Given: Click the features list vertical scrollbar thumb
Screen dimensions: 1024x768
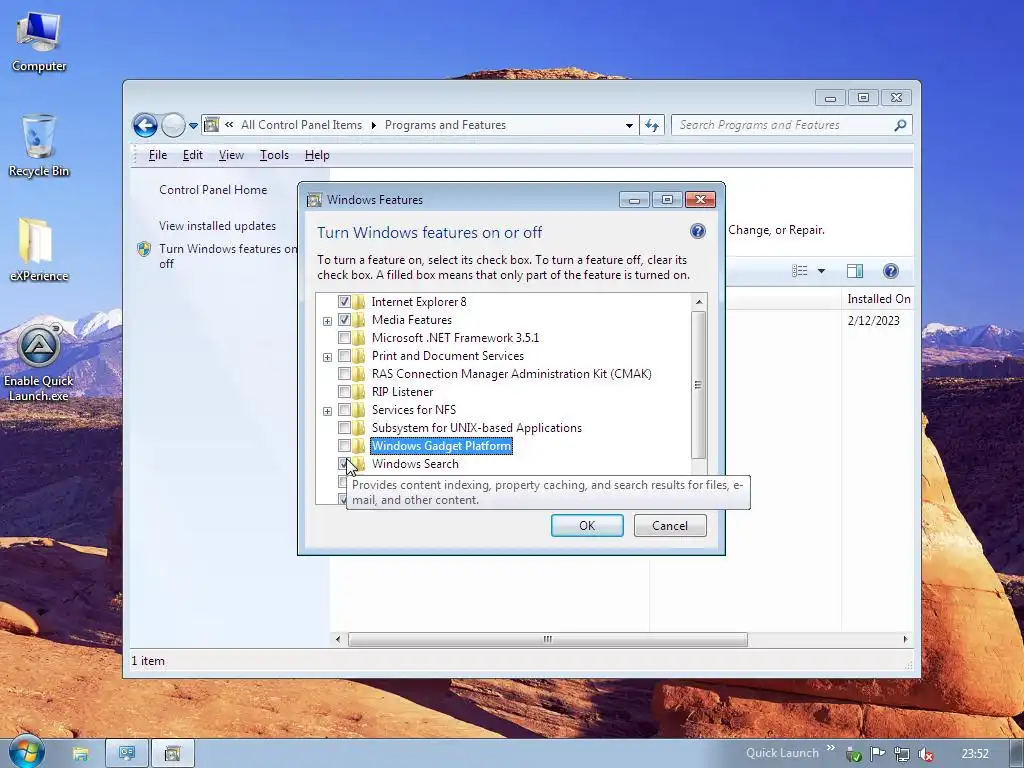Looking at the screenshot, I should coord(698,385).
